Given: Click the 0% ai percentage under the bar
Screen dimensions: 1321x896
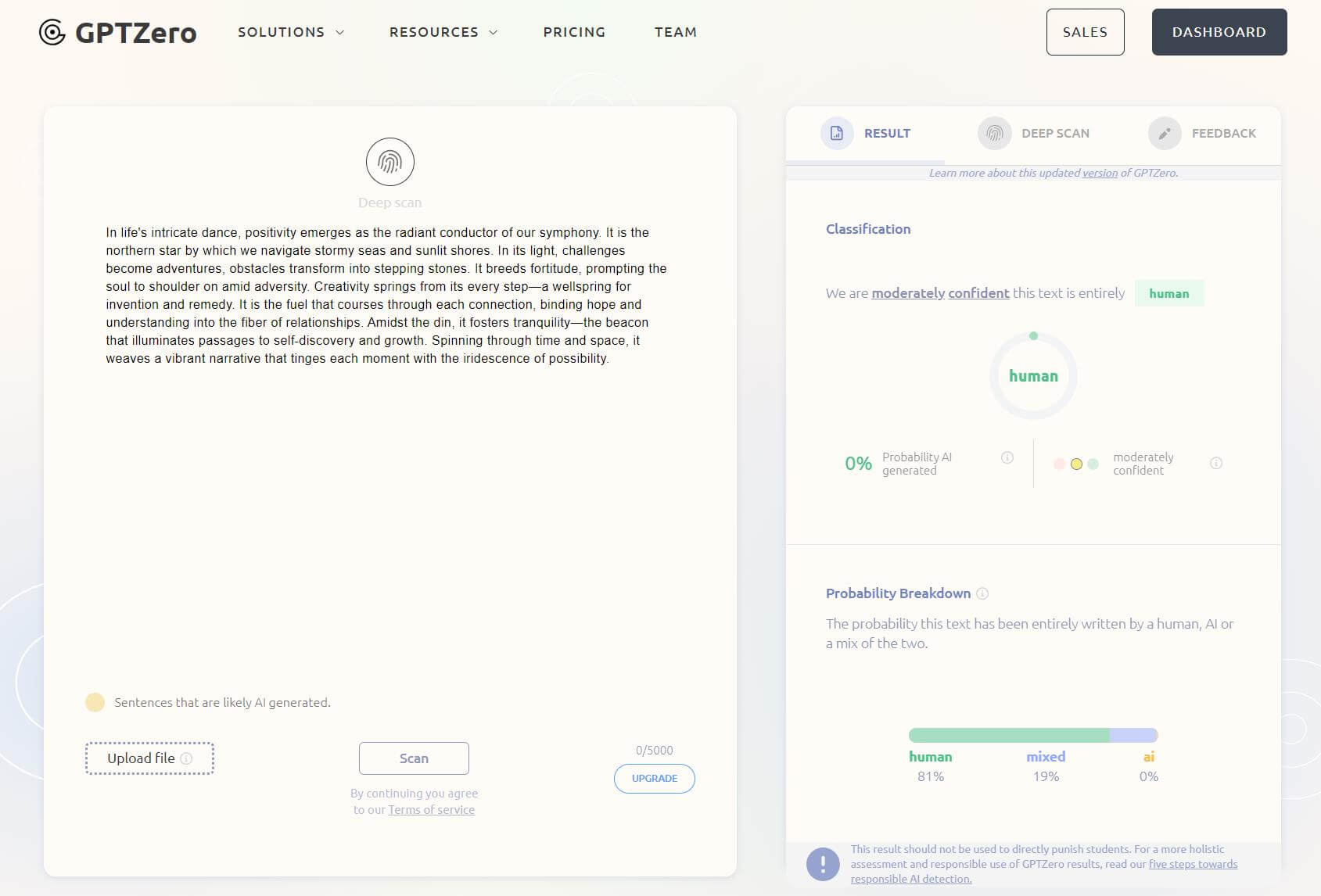Looking at the screenshot, I should click(x=1148, y=776).
